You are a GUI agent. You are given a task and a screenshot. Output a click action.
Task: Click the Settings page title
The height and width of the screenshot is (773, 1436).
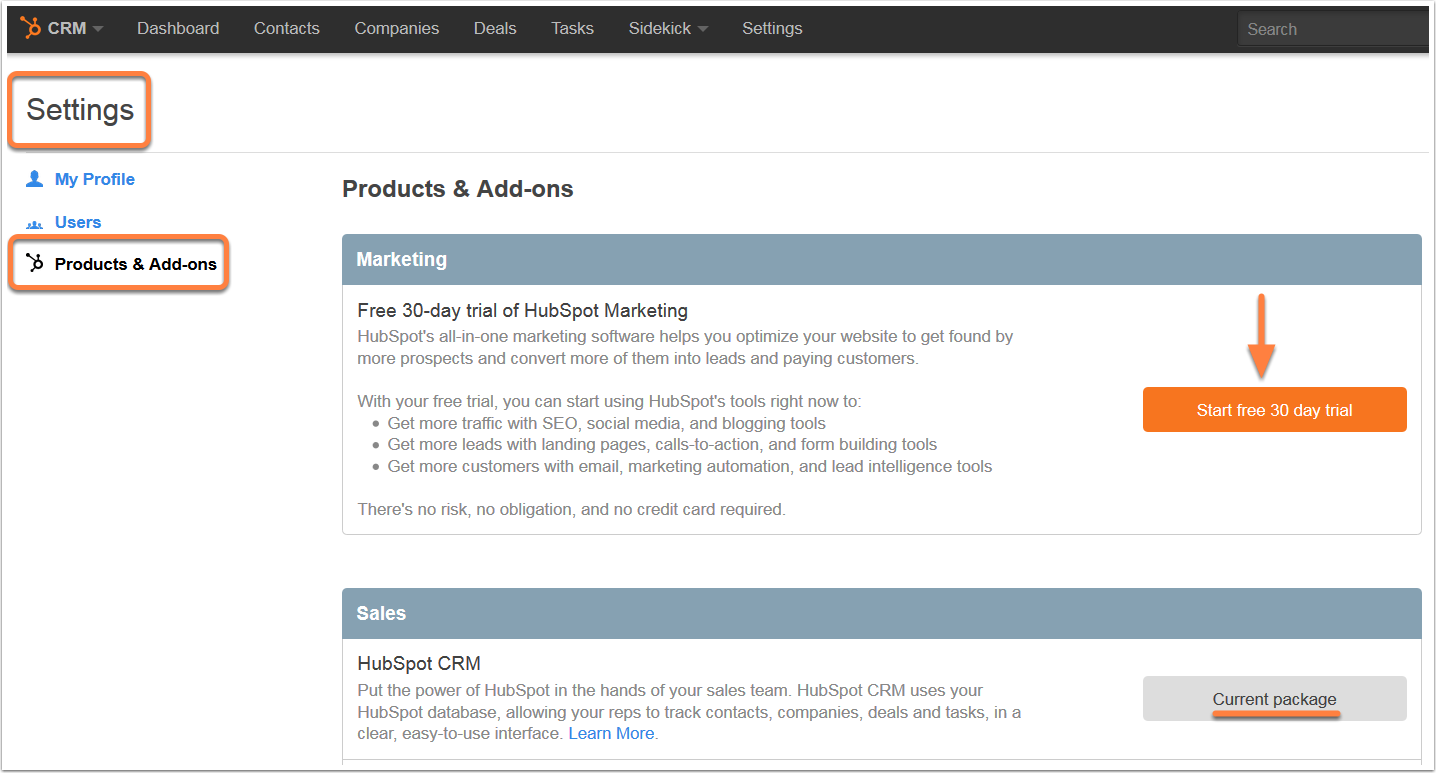(80, 110)
